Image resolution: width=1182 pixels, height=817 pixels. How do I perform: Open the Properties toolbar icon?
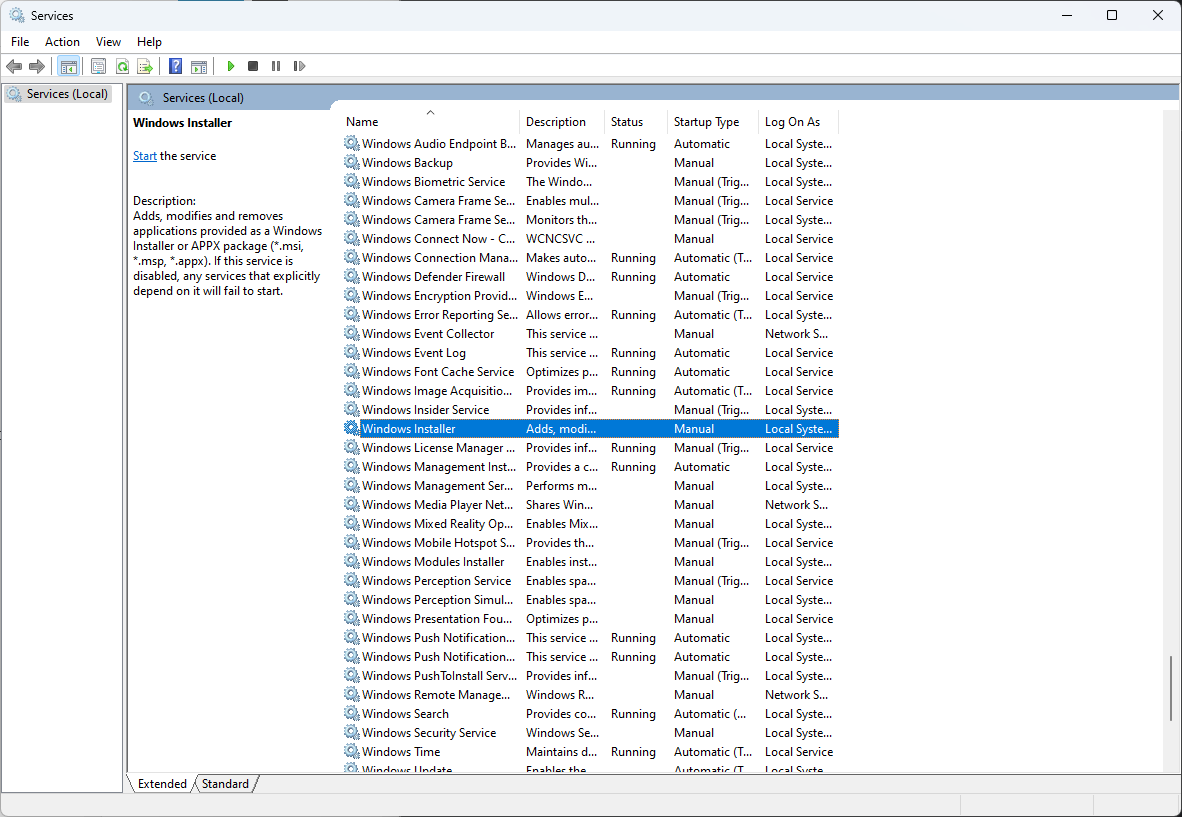click(x=98, y=65)
